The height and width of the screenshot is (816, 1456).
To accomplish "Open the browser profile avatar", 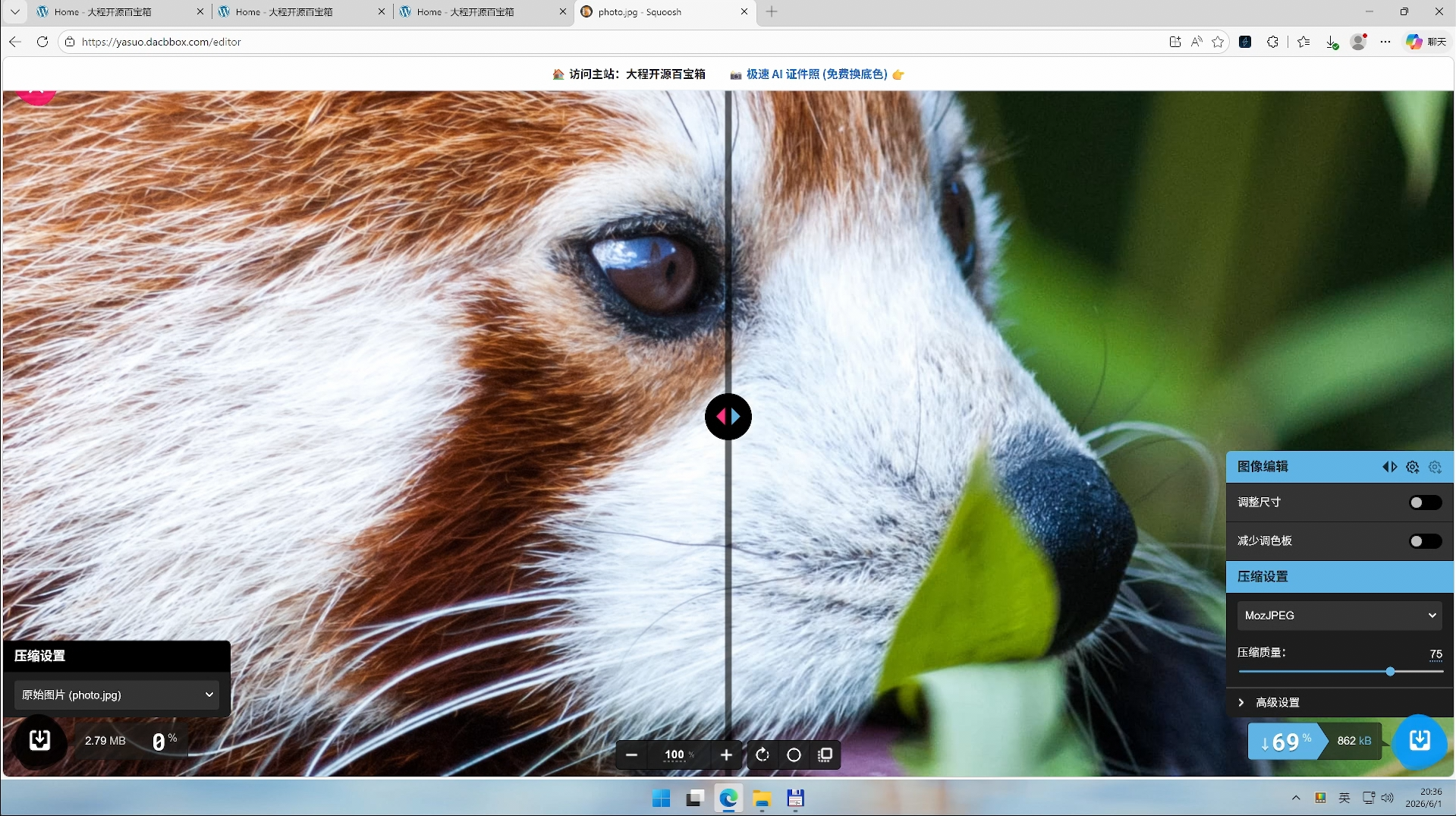I will click(1358, 42).
